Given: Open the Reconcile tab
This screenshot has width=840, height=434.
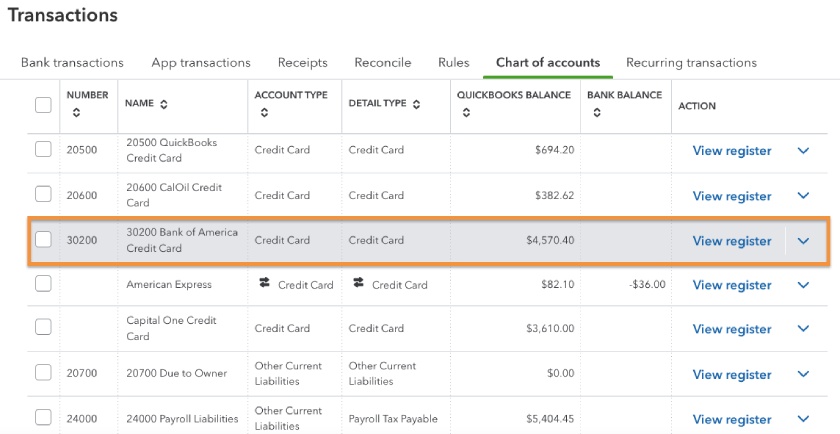Looking at the screenshot, I should pyautogui.click(x=382, y=63).
